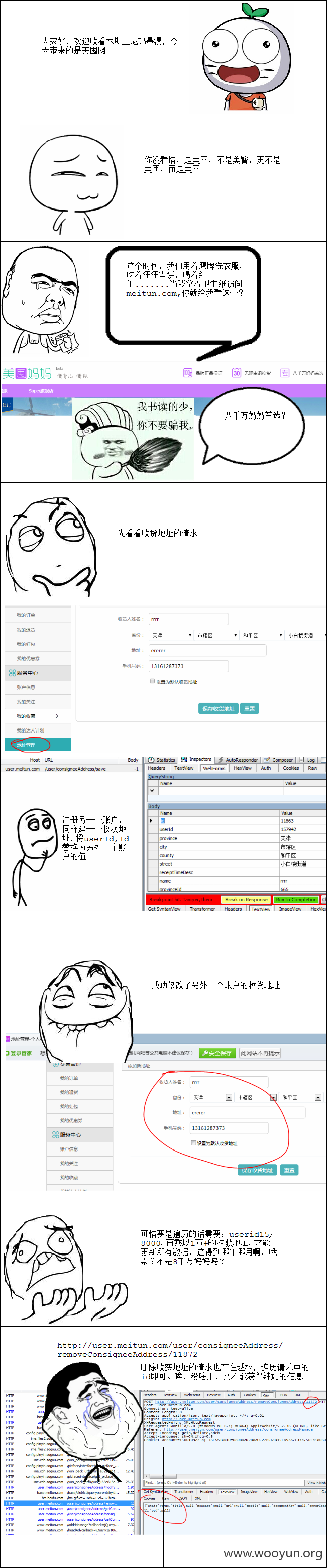Open the 小白楼街道 street dropdown

(306, 635)
